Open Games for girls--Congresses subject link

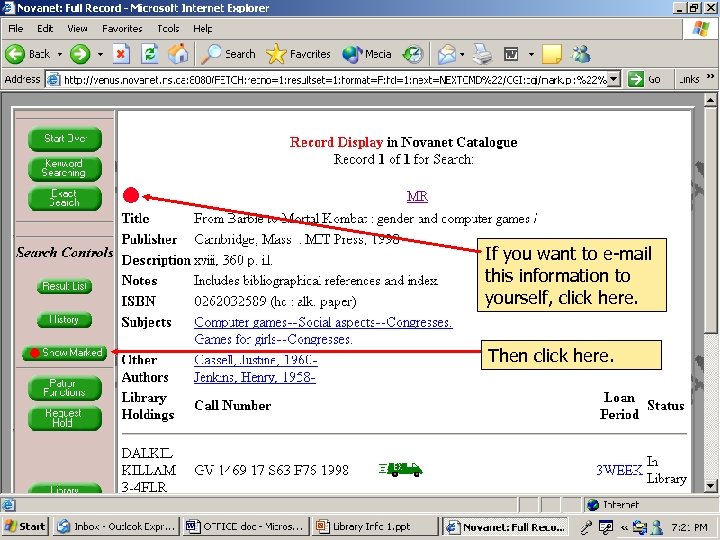point(273,339)
